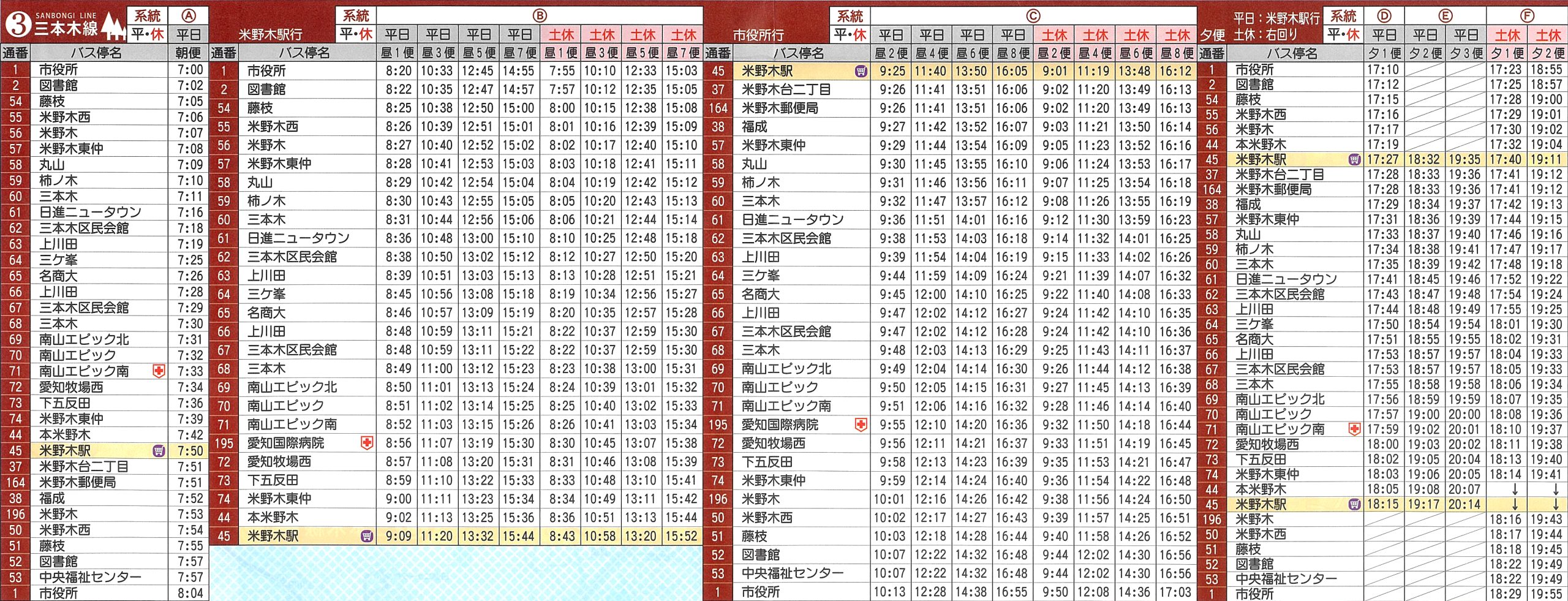
Task: Click train icon in route B 米野木駅 row
Action: click(367, 536)
